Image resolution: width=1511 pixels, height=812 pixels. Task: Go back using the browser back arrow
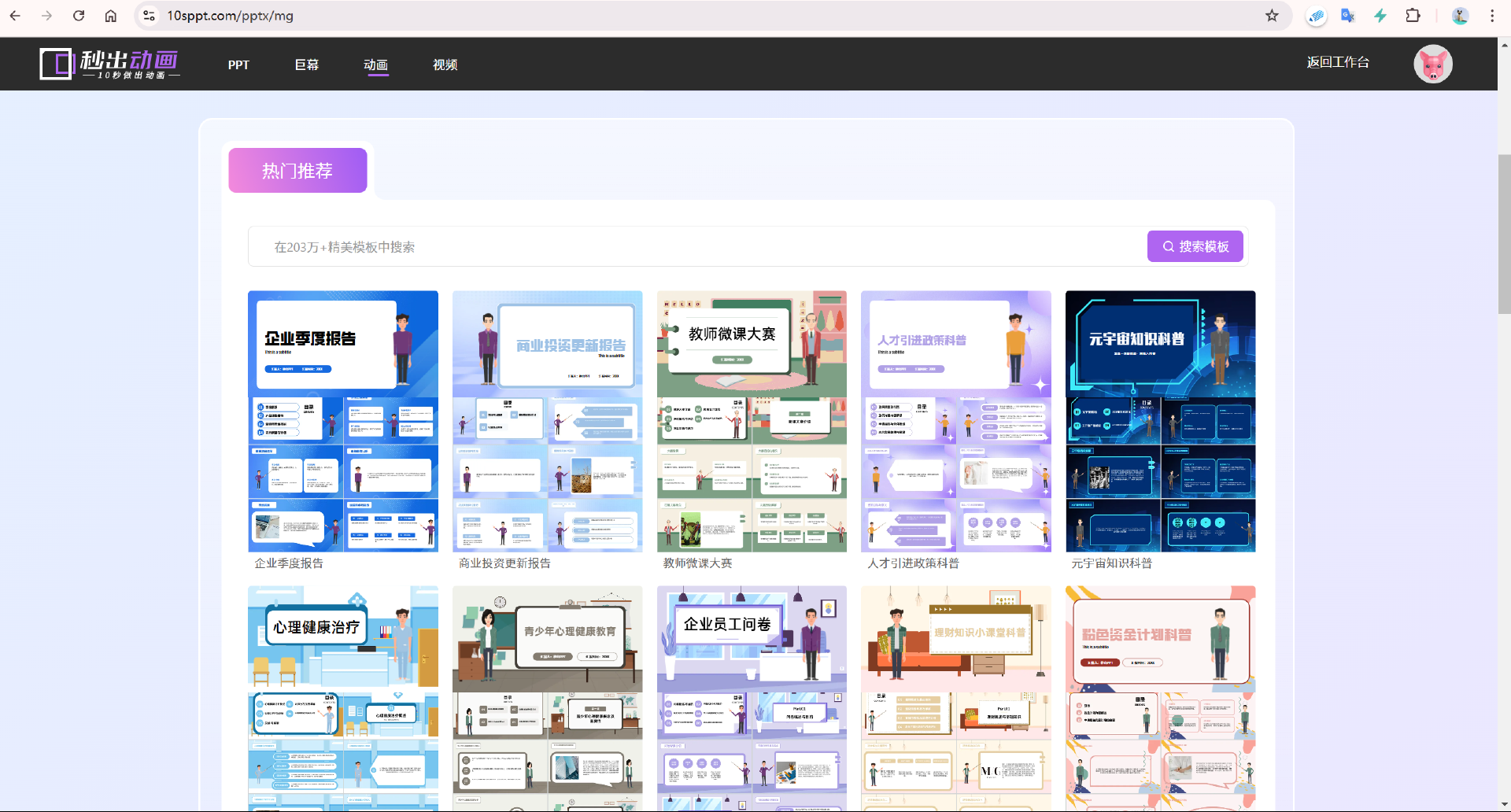15,16
